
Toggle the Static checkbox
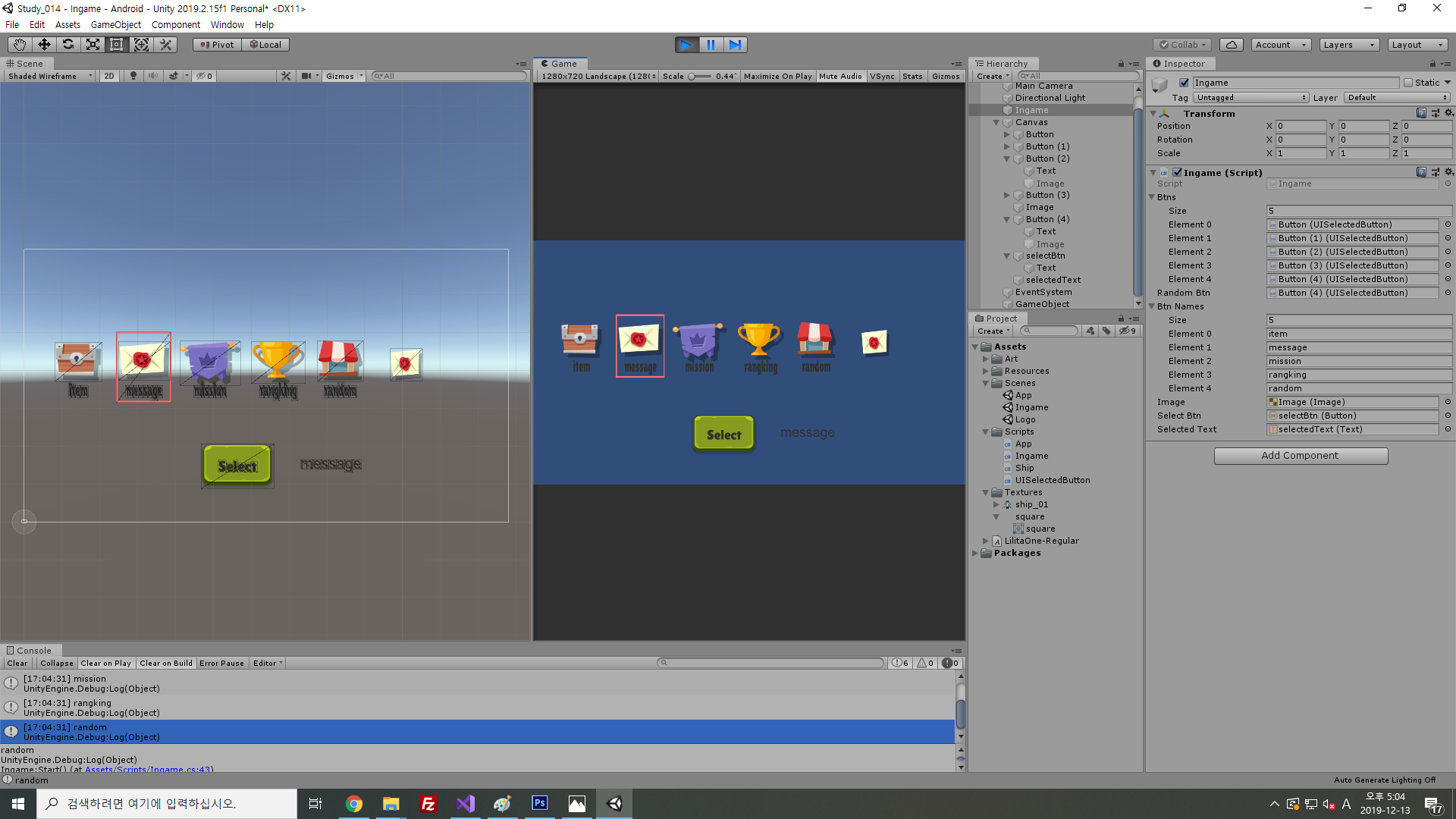click(1408, 83)
